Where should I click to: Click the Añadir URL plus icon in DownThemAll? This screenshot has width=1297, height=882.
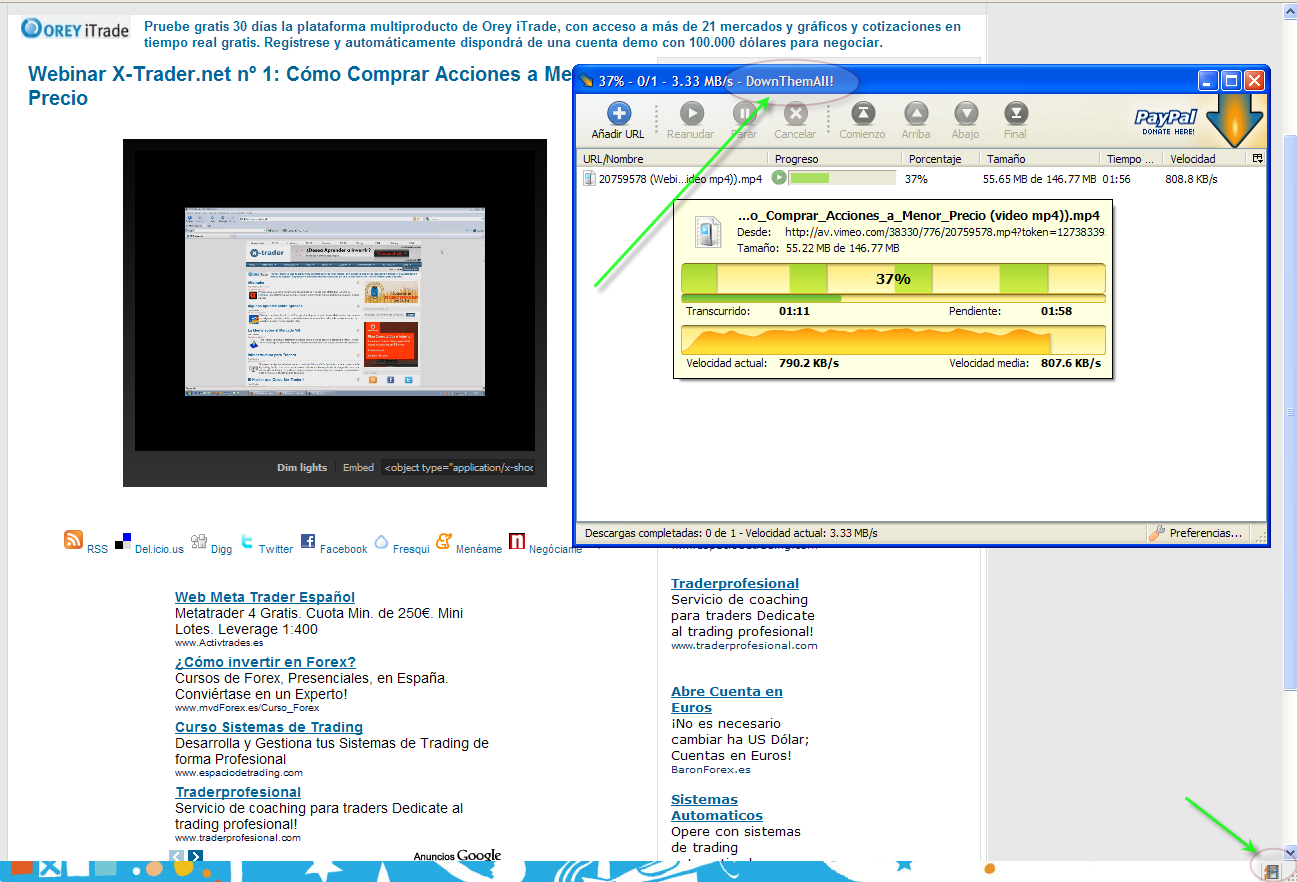click(x=618, y=113)
